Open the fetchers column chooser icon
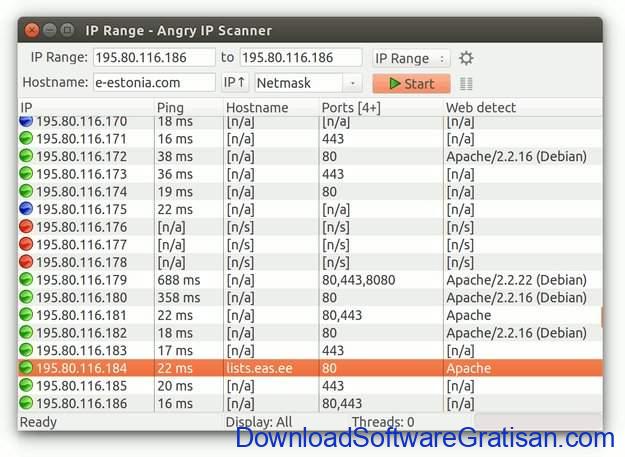The image size is (625, 457). tap(466, 84)
